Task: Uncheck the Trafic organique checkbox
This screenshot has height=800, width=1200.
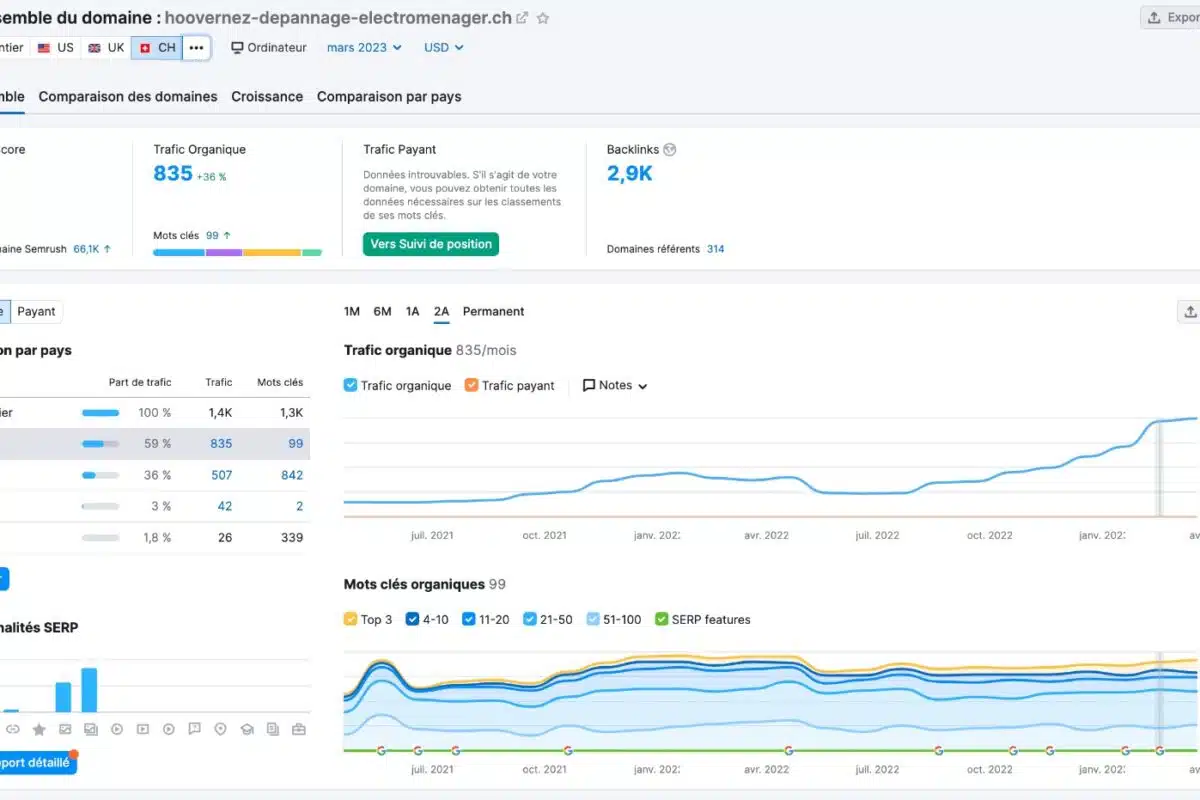Action: pyautogui.click(x=351, y=385)
